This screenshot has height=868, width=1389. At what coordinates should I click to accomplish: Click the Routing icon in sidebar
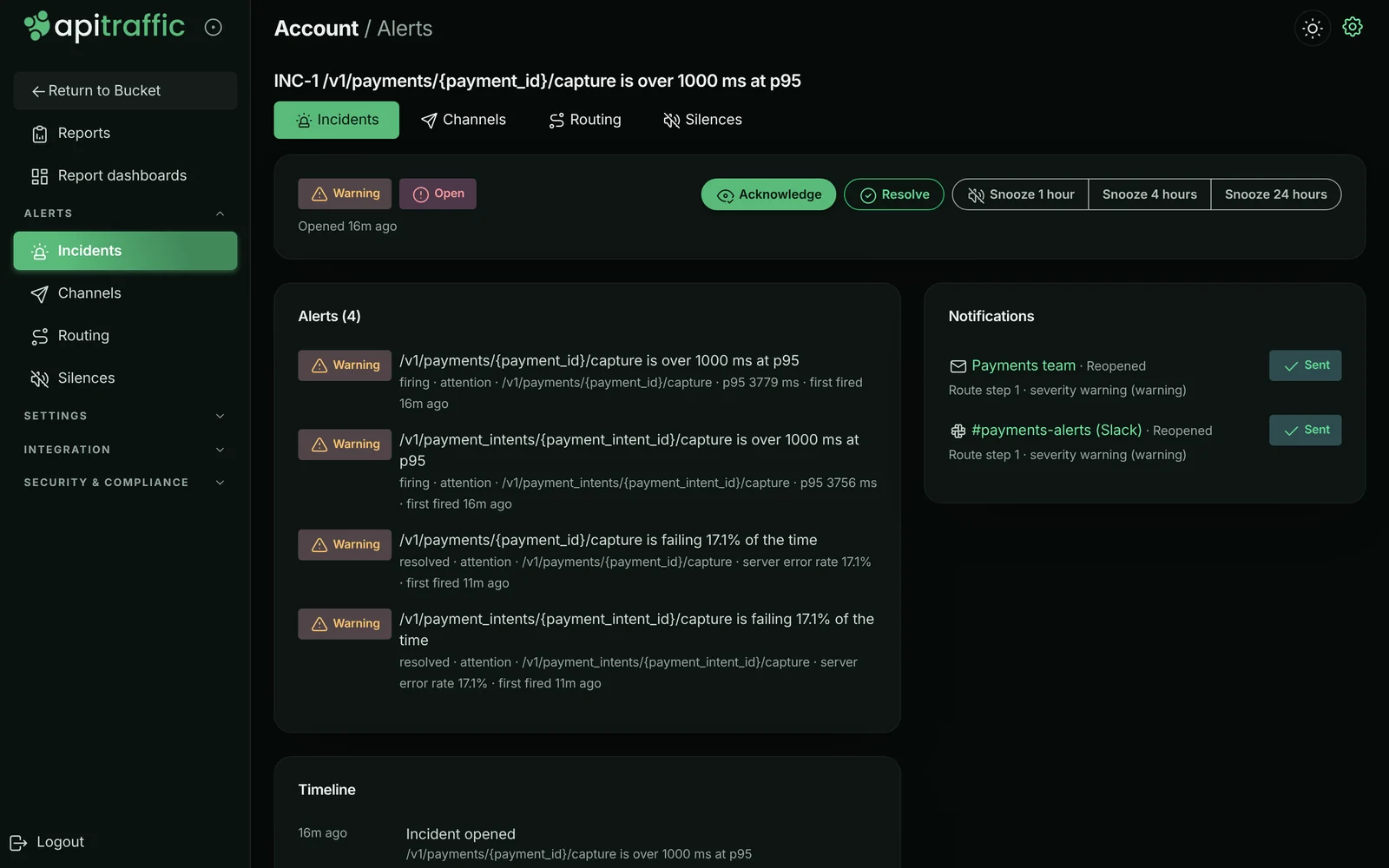tap(40, 337)
